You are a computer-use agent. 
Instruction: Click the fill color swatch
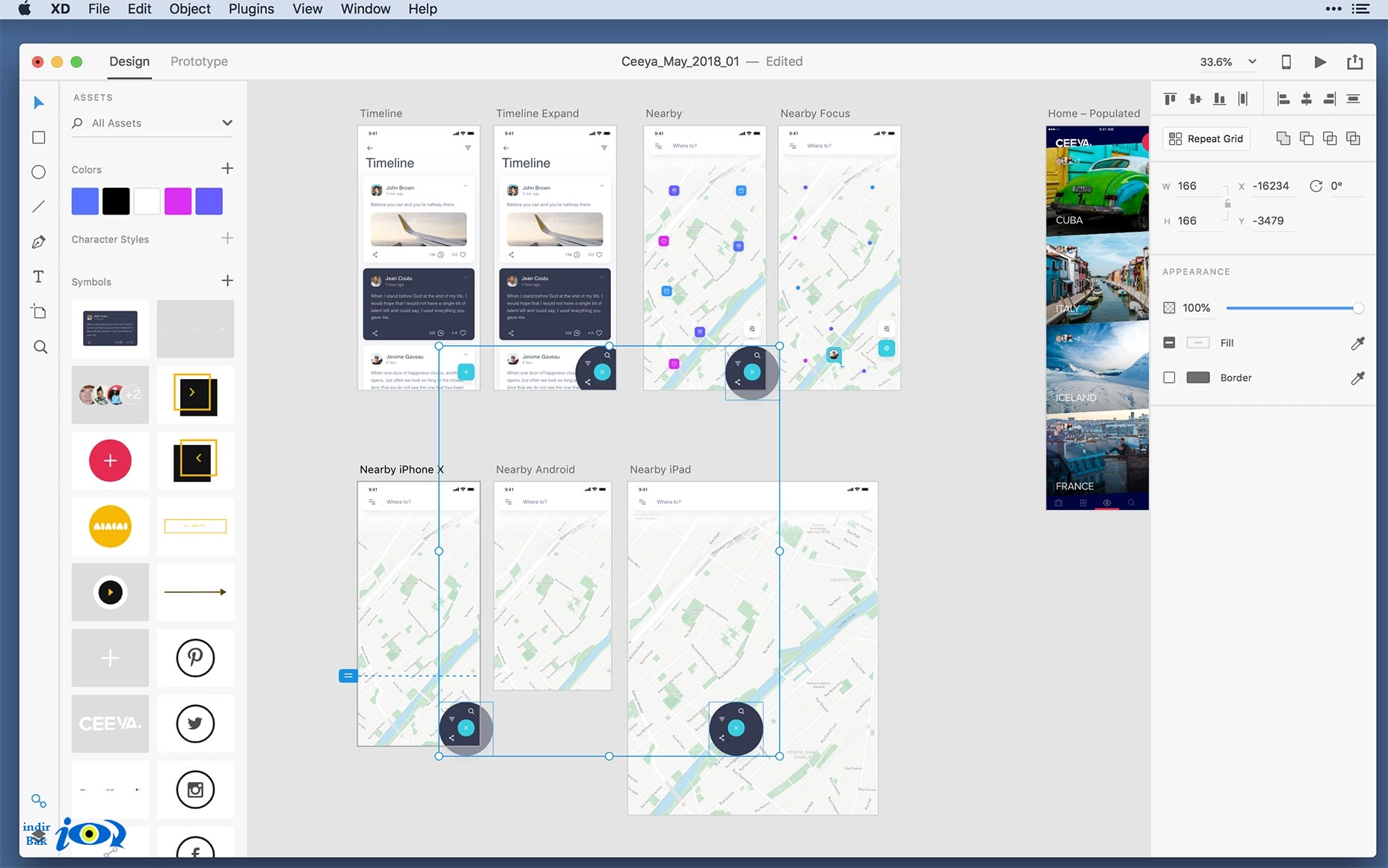1198,343
